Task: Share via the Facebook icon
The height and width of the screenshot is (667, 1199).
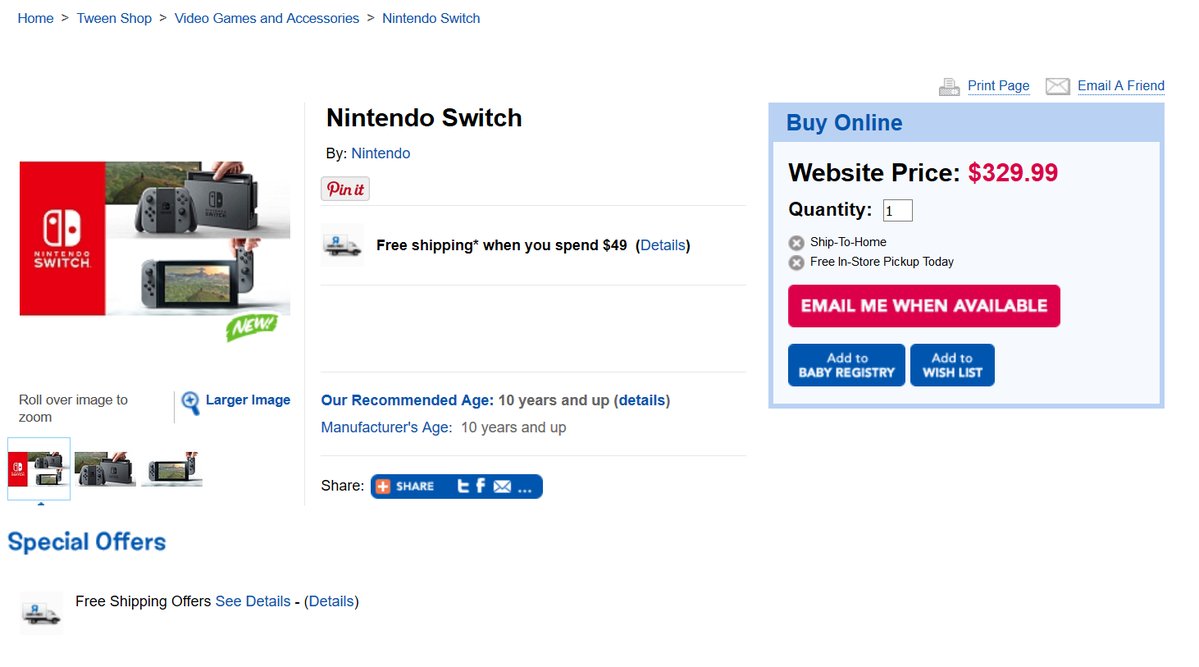Action: [481, 486]
